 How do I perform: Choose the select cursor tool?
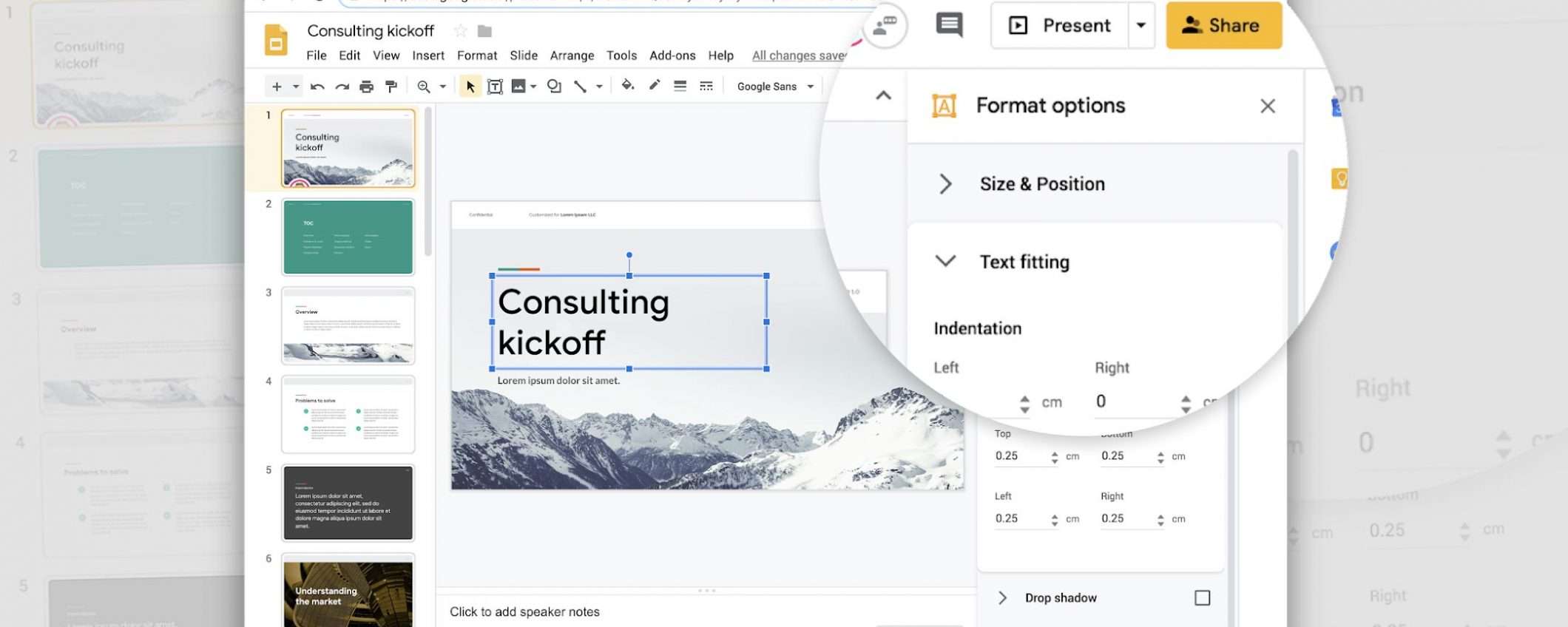[x=470, y=87]
